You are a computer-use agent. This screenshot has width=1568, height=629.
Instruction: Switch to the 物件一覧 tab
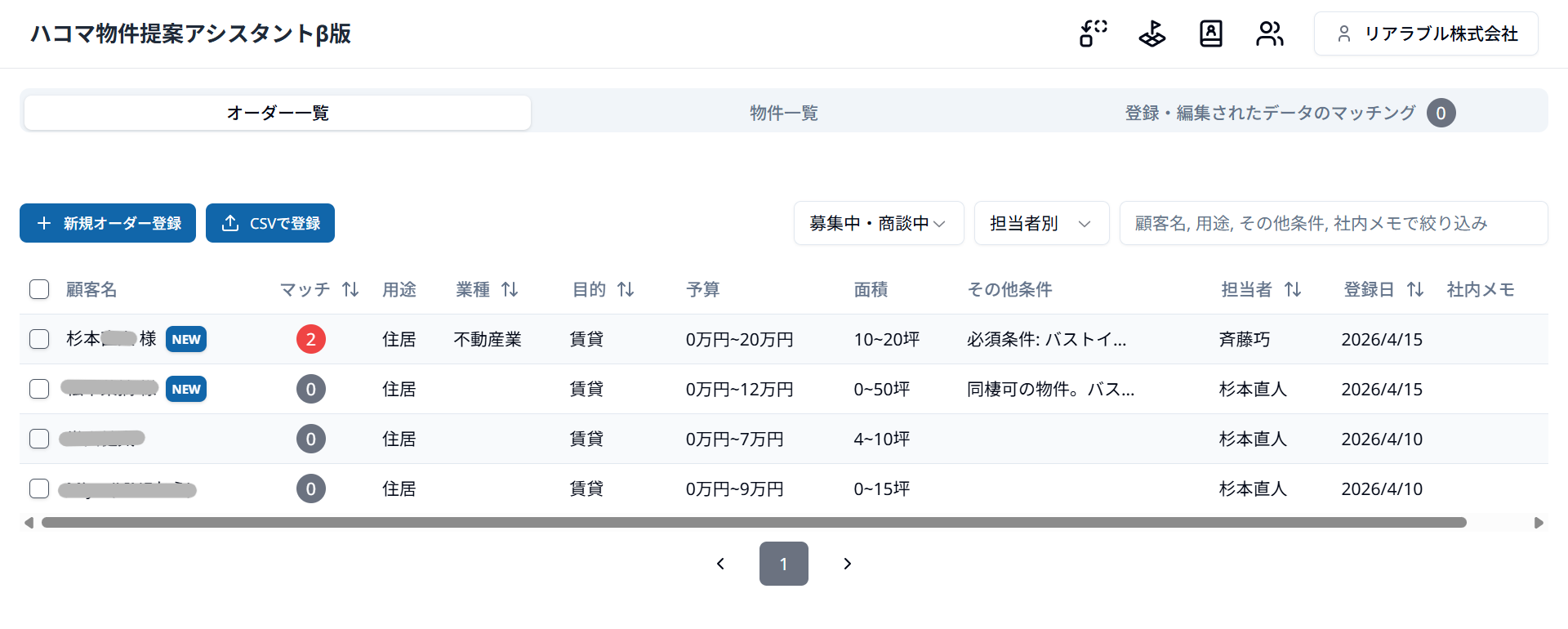click(784, 113)
